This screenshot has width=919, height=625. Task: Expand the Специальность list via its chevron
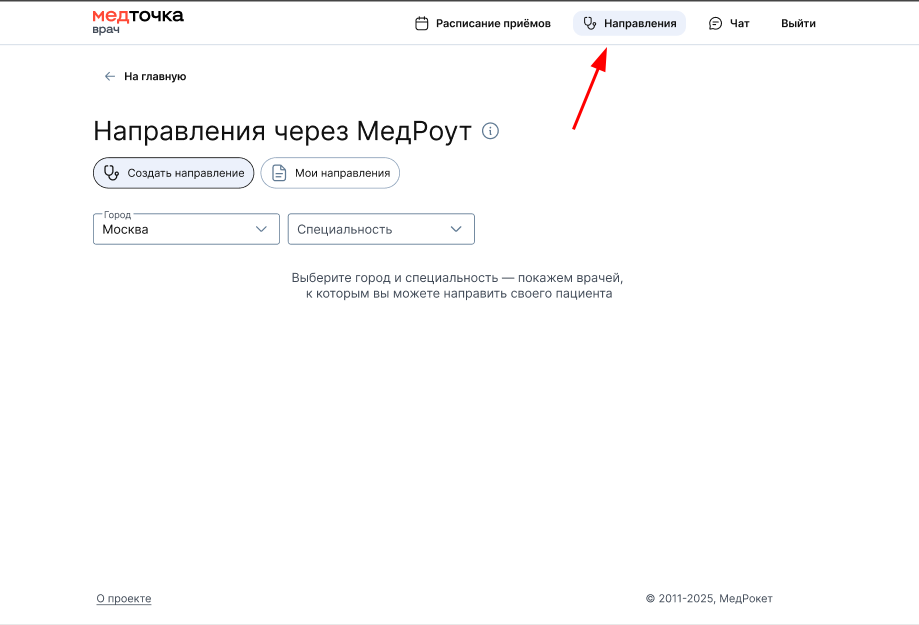click(457, 229)
